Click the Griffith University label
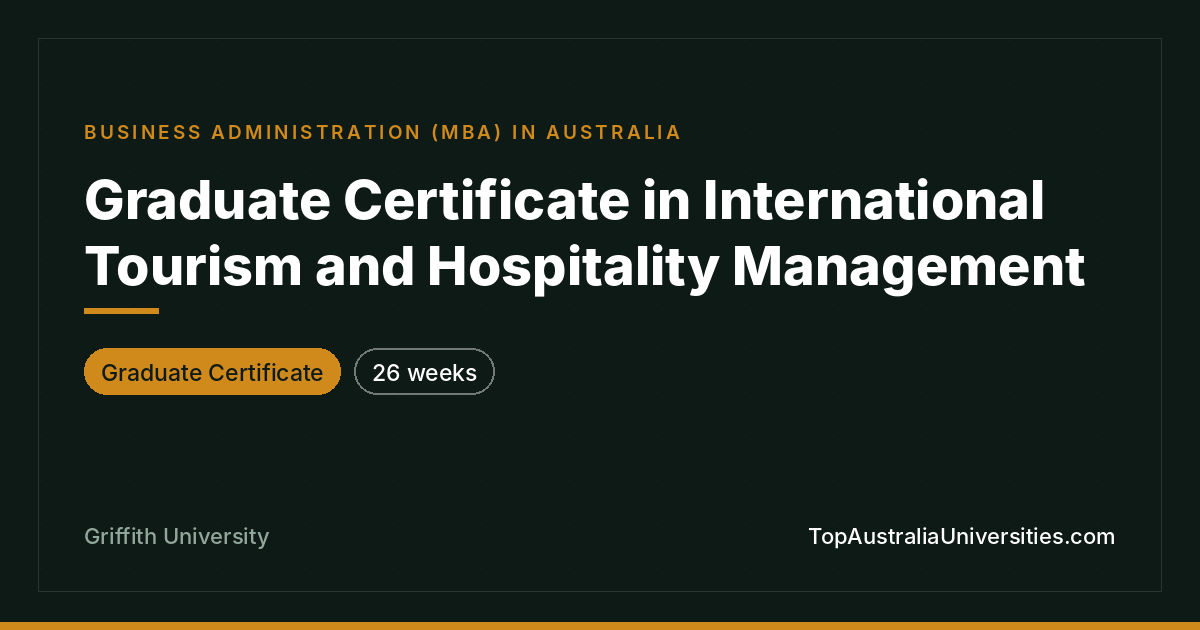Image resolution: width=1200 pixels, height=630 pixels. coord(177,537)
